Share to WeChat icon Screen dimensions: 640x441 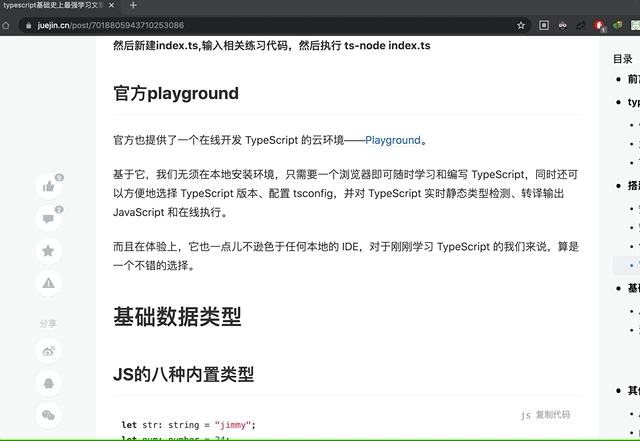[x=49, y=415]
